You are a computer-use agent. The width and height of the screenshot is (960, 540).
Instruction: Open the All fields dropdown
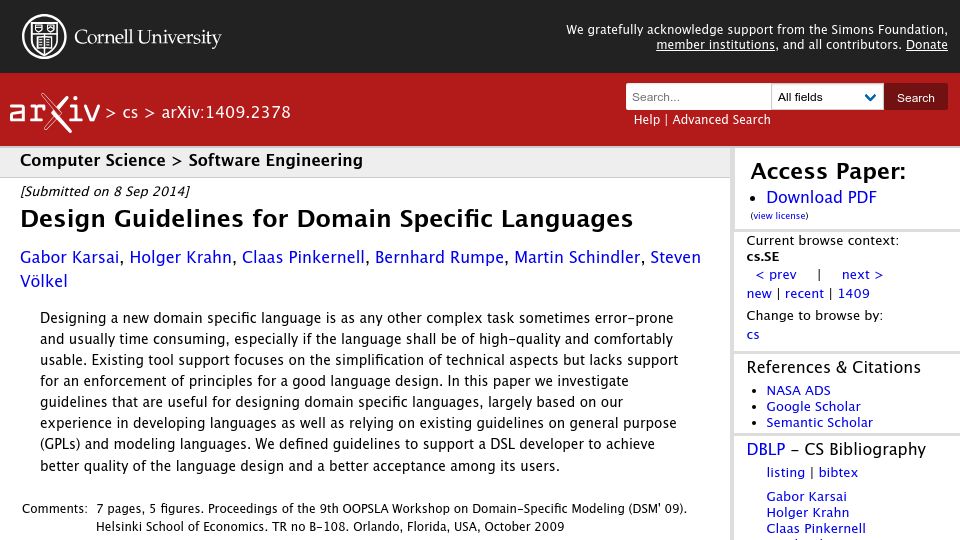tap(827, 97)
